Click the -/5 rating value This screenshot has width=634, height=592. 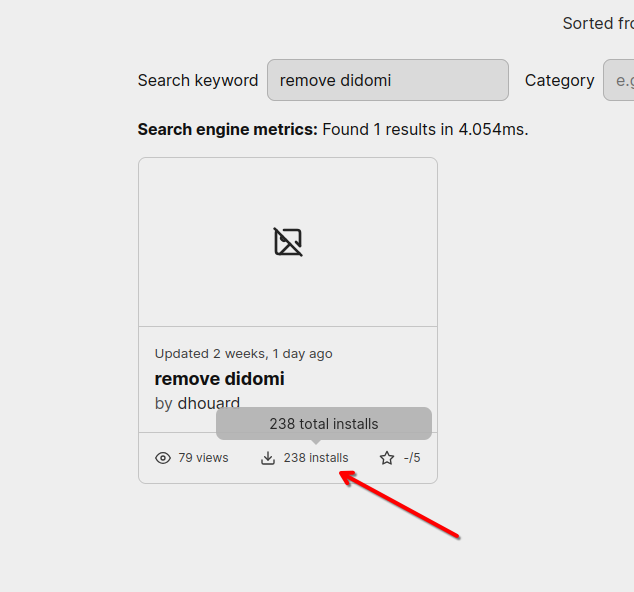(x=412, y=458)
